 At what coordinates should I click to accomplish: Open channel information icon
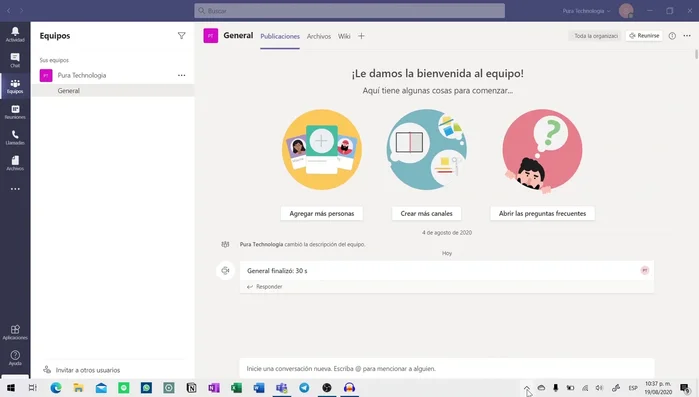point(672,36)
